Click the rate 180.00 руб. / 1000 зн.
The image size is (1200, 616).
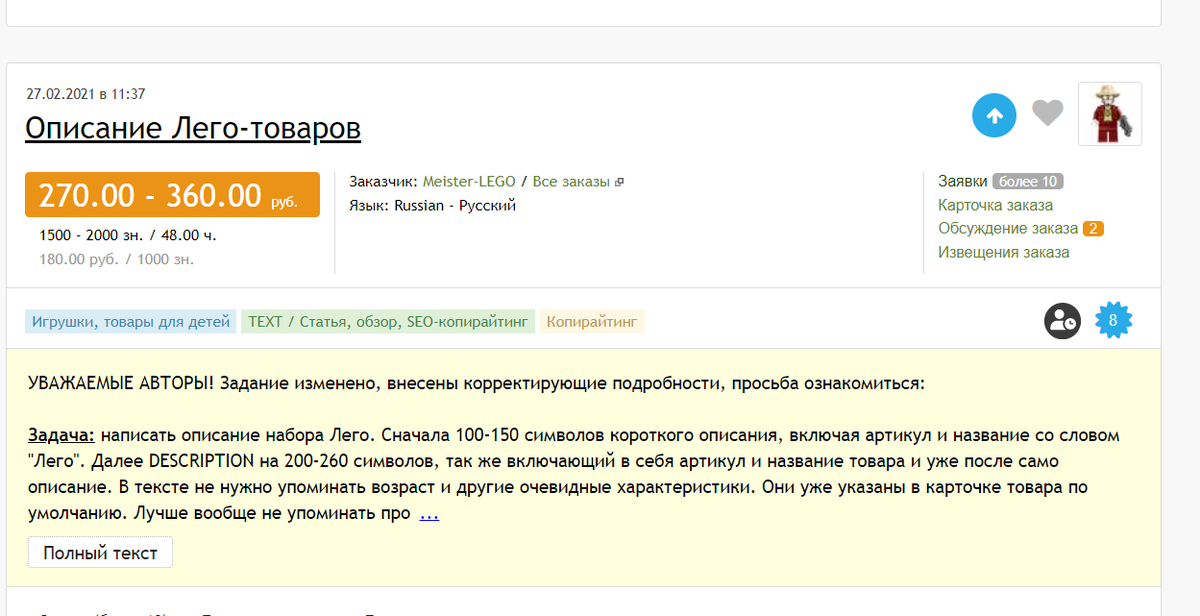click(x=117, y=259)
